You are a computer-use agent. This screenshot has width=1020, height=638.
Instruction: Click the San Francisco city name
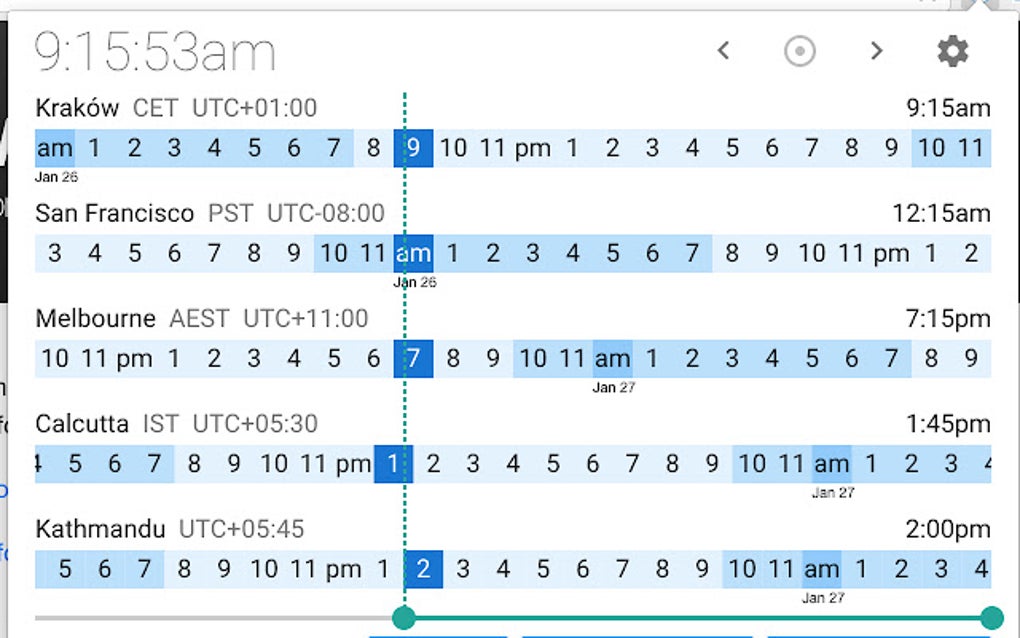point(114,212)
